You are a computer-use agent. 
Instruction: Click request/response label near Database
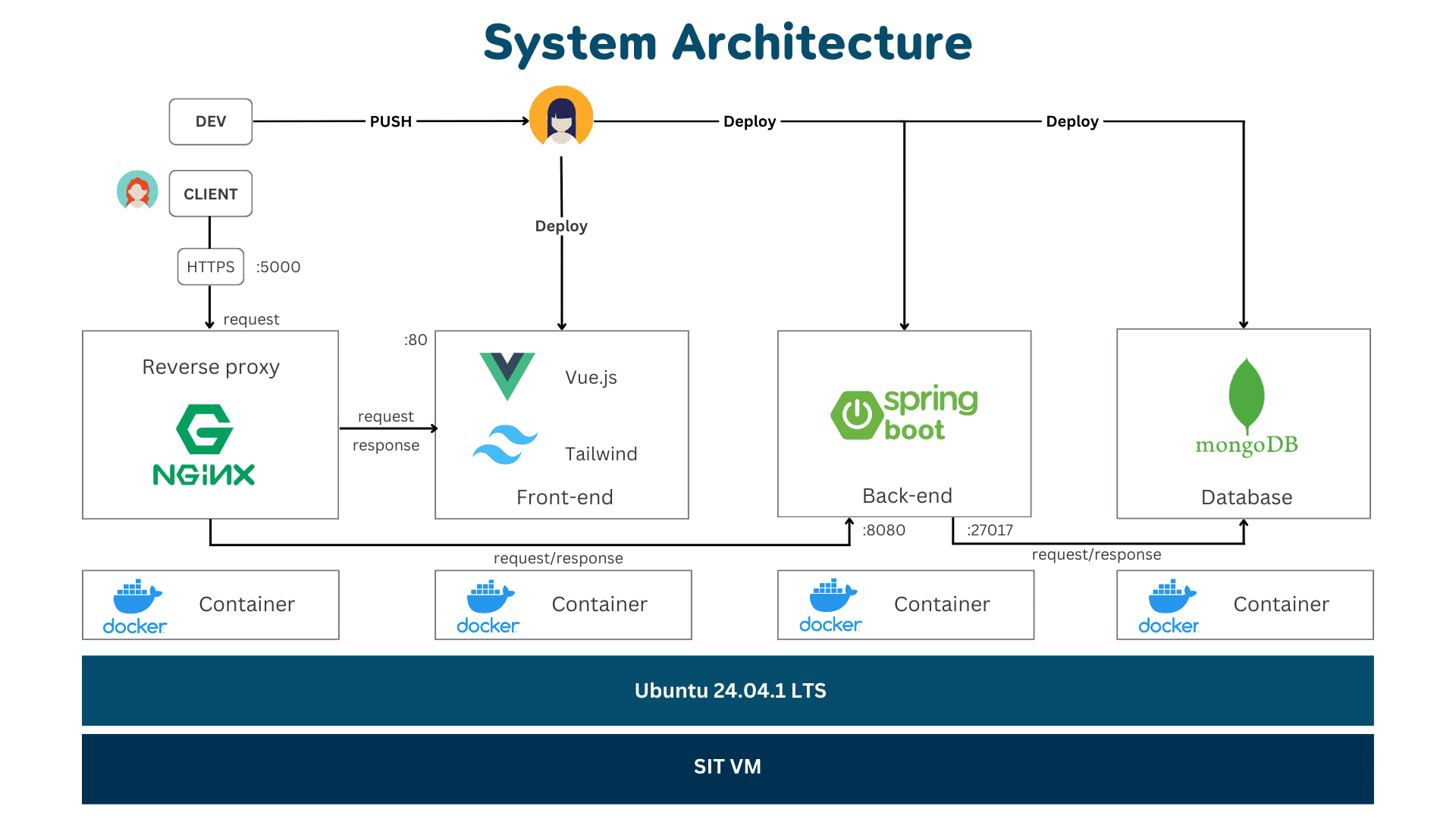point(1097,555)
